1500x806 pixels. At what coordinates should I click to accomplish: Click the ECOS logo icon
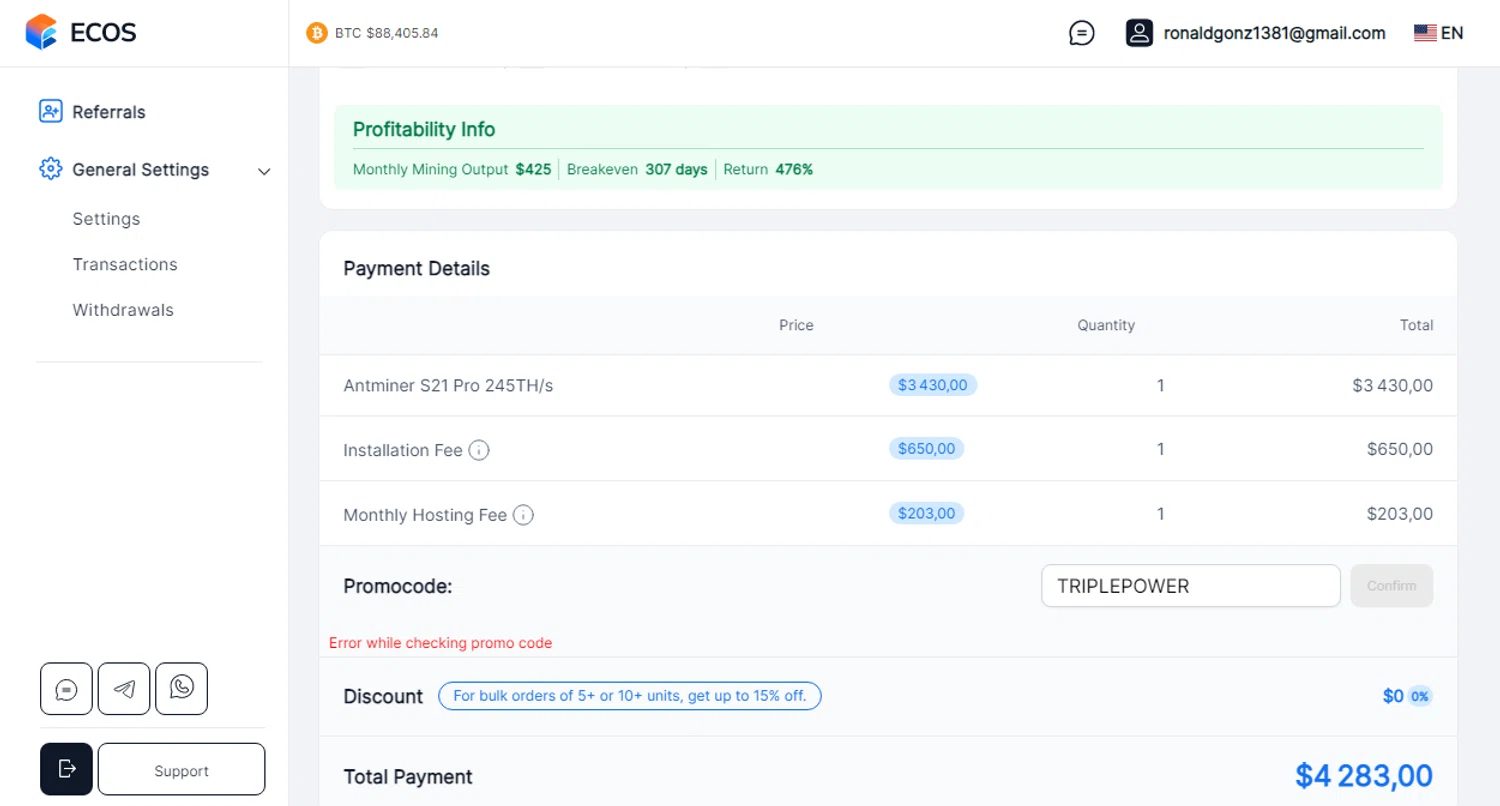pos(42,32)
